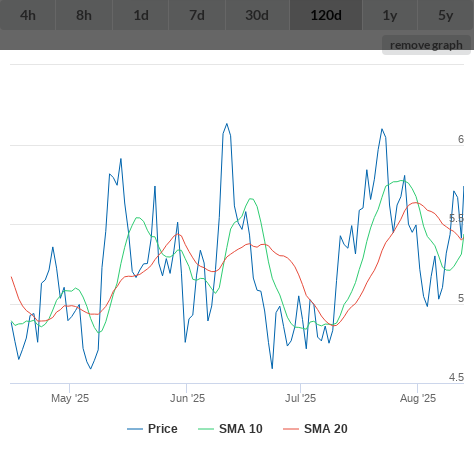This screenshot has height=455, width=474.
Task: Switch chart to 30d range
Action: pyautogui.click(x=257, y=15)
